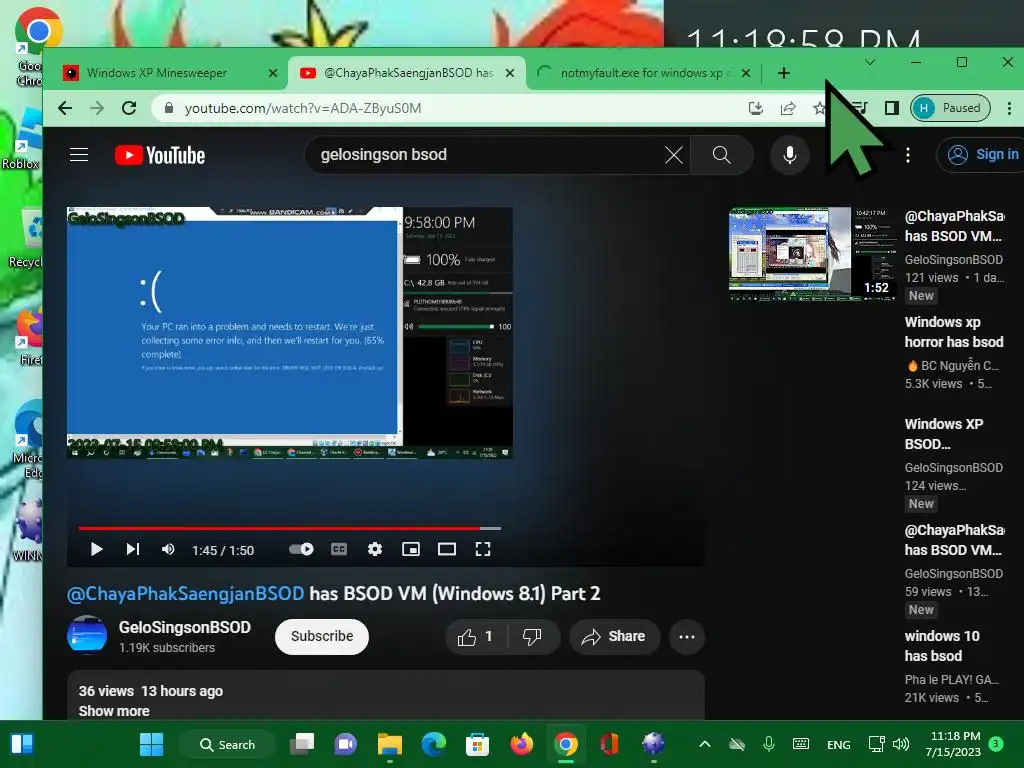Skip to next video

pos(133,549)
